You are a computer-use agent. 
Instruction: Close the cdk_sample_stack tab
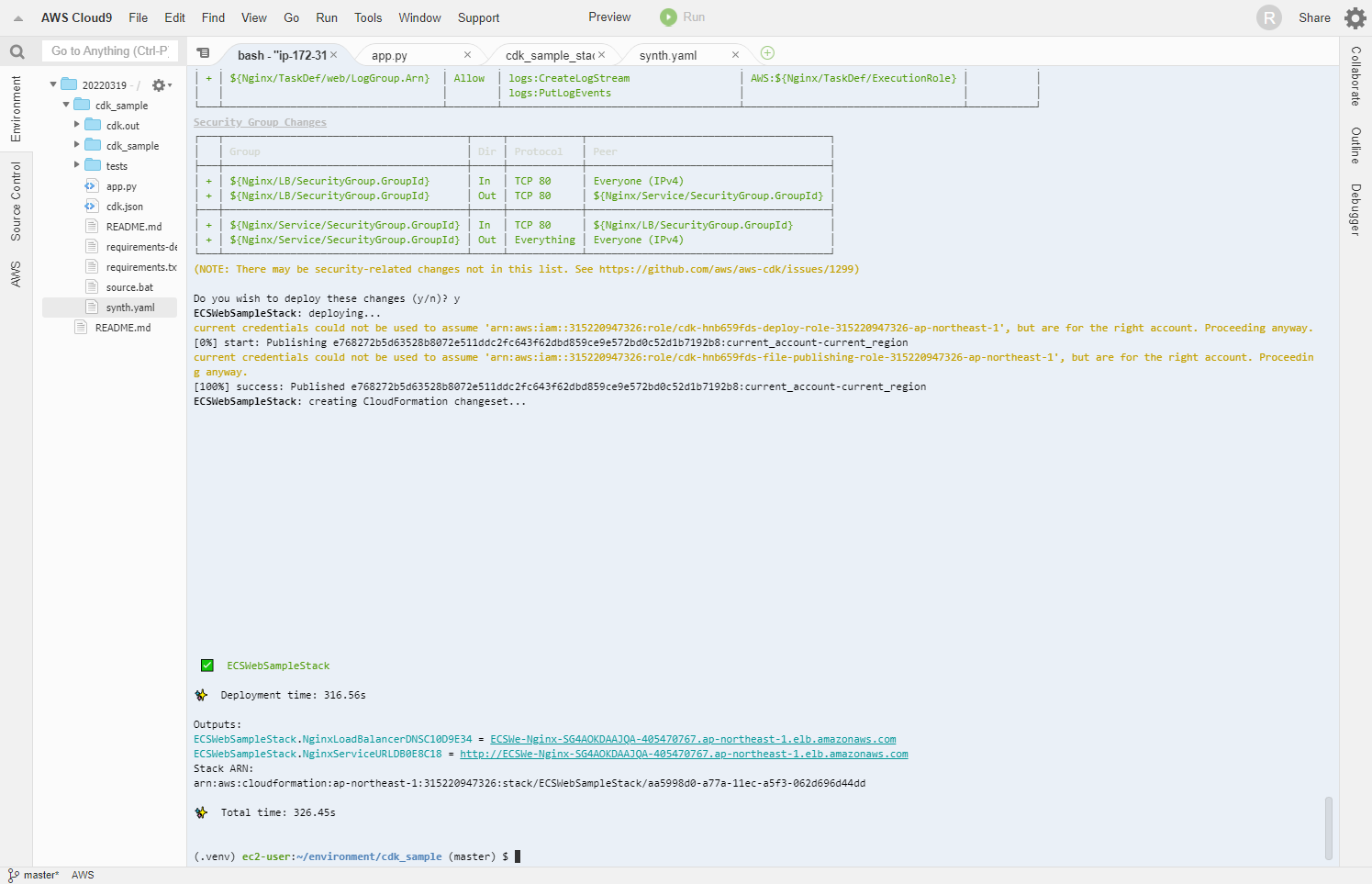[x=601, y=55]
